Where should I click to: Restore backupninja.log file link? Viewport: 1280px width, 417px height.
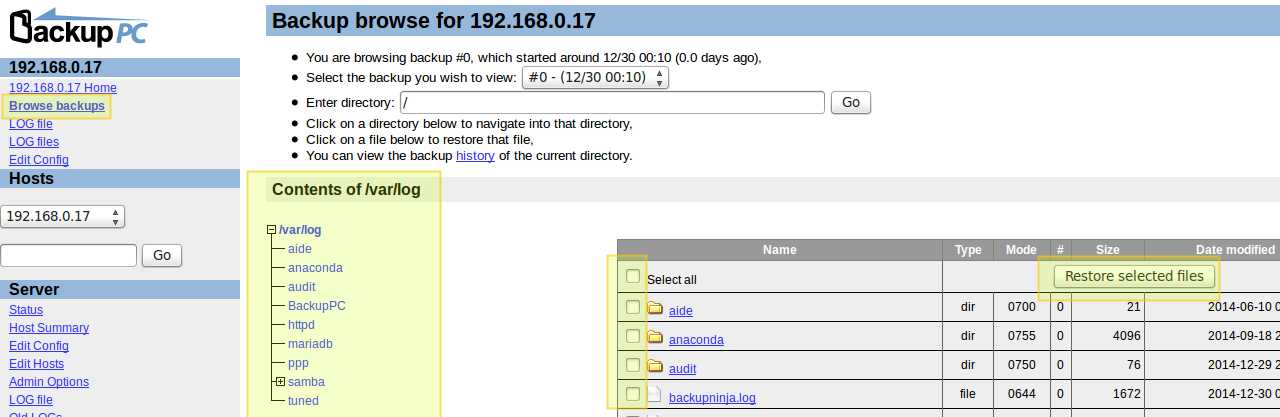[x=712, y=398]
